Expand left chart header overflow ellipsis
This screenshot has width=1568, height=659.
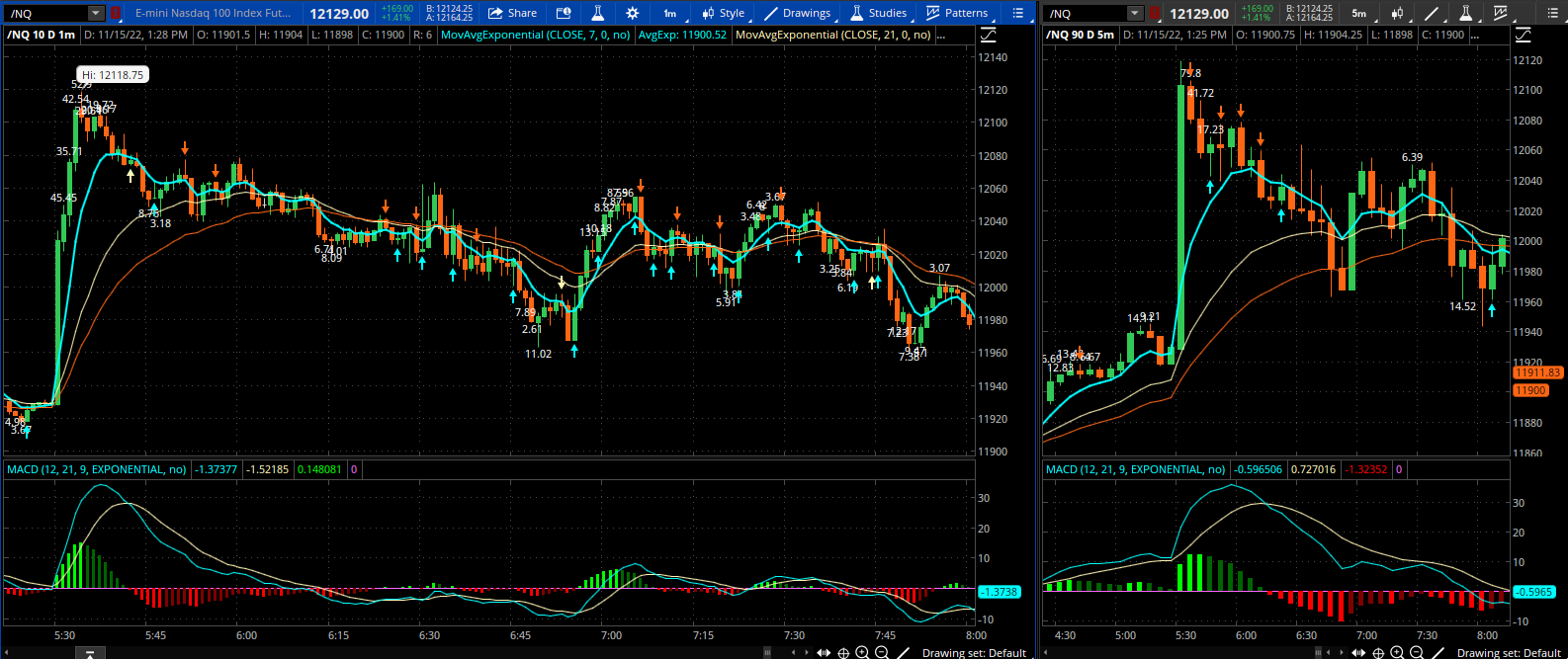pos(940,35)
